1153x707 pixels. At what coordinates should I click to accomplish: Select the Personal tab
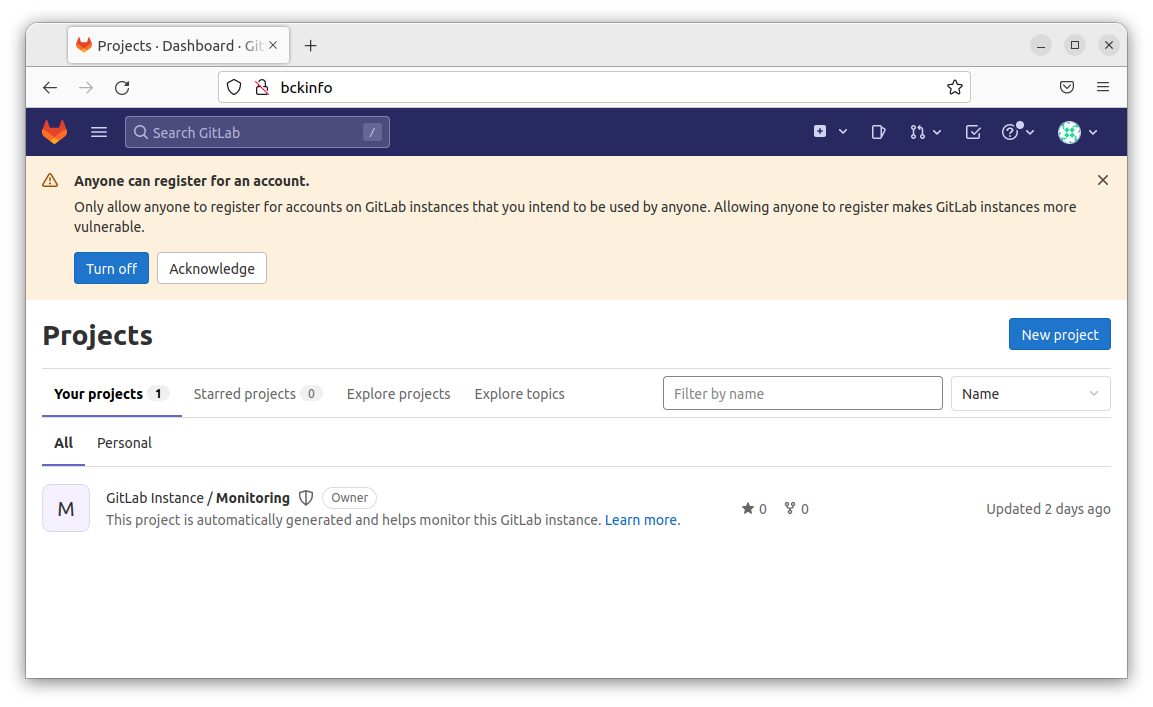(124, 442)
